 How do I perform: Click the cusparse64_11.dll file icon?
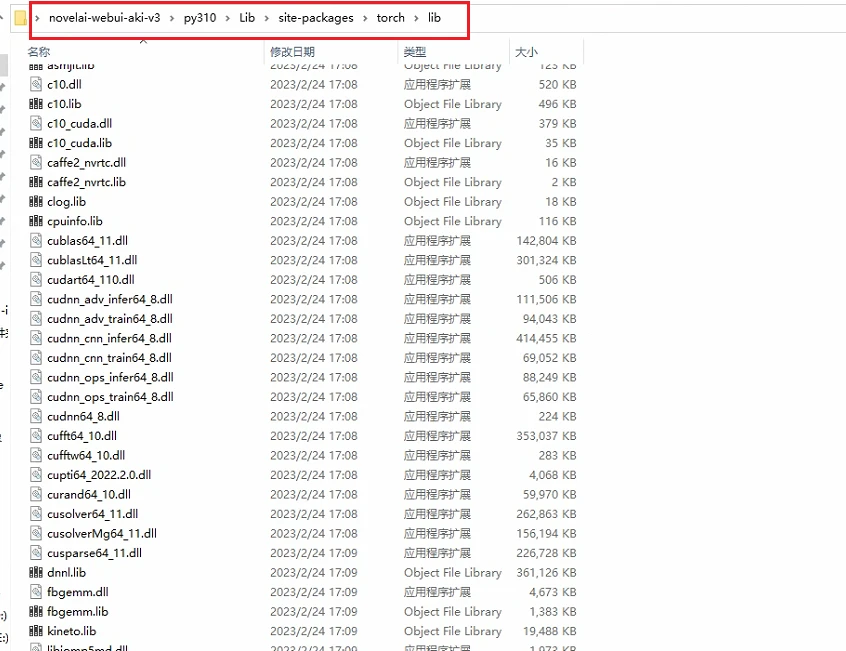point(36,553)
